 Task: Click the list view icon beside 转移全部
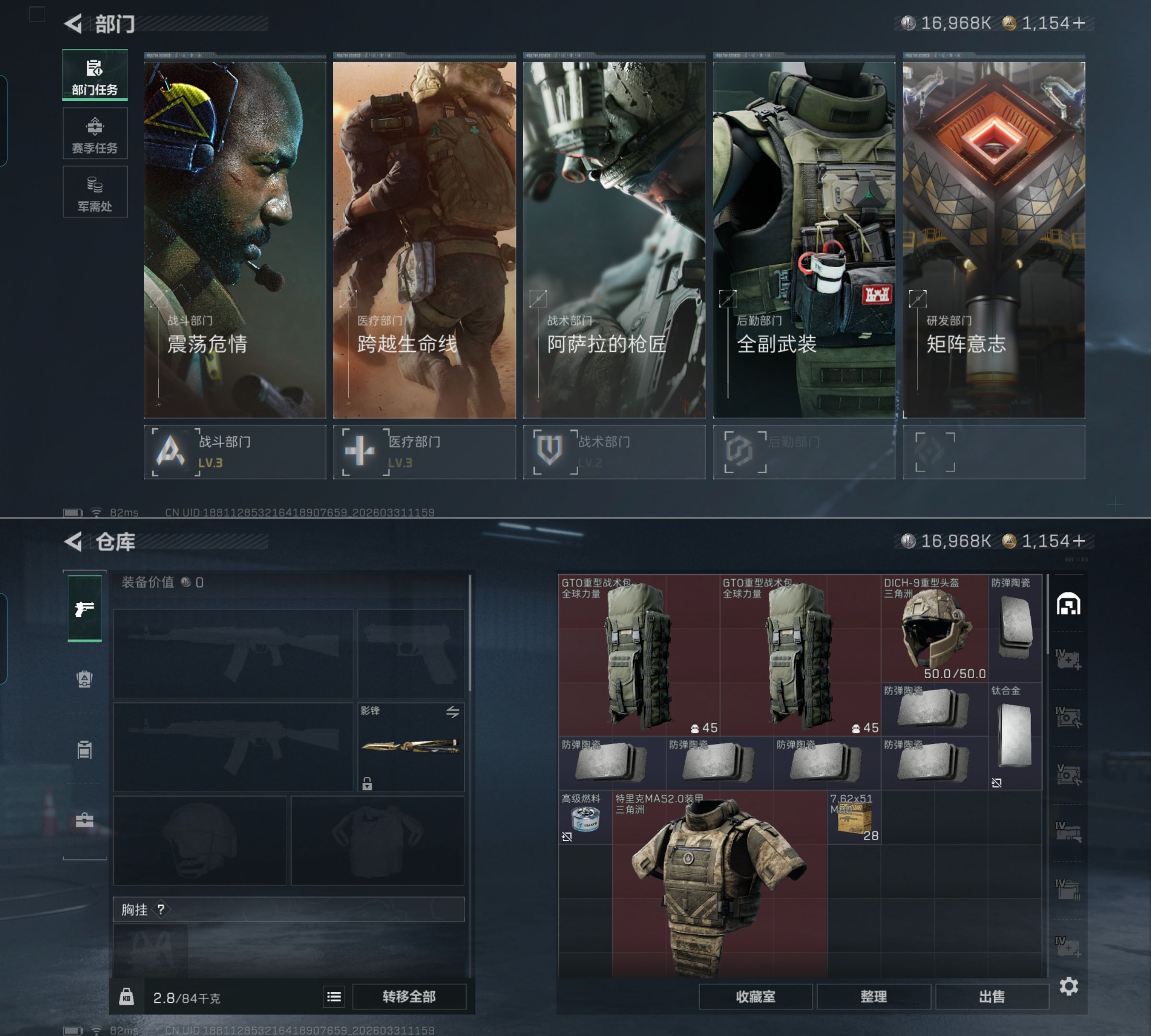point(334,996)
